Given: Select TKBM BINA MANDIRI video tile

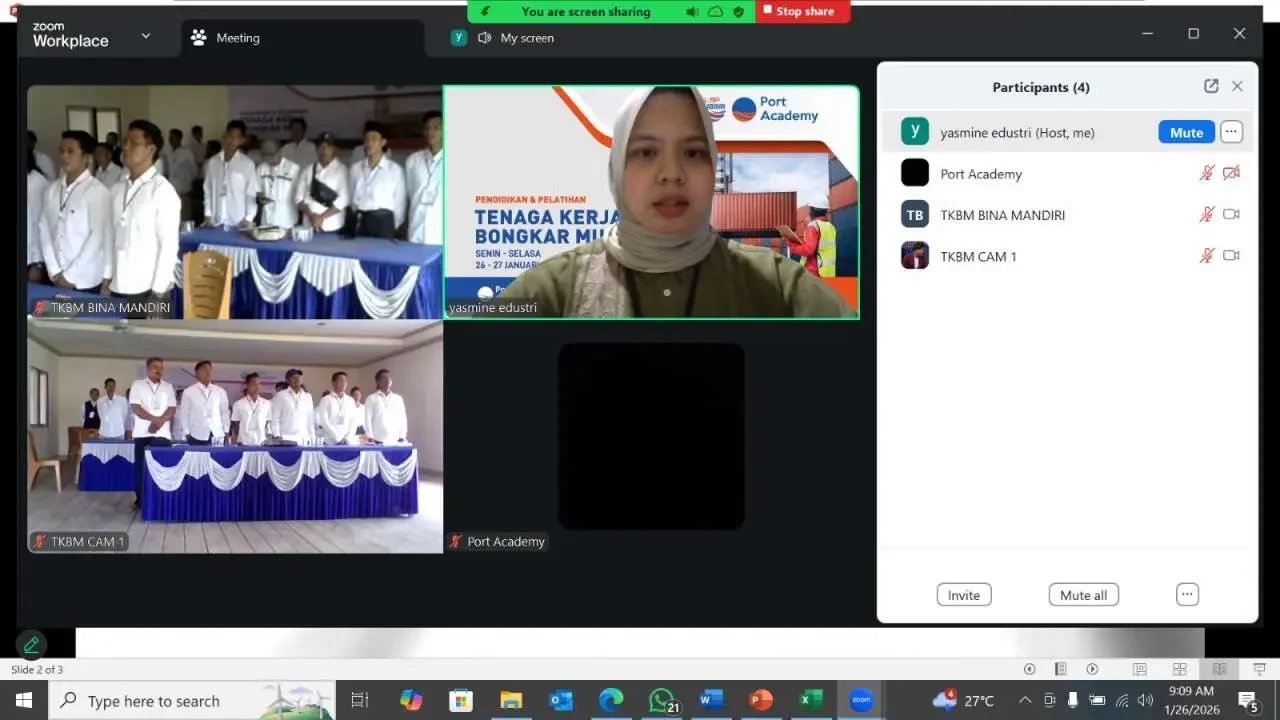Looking at the screenshot, I should pyautogui.click(x=235, y=202).
